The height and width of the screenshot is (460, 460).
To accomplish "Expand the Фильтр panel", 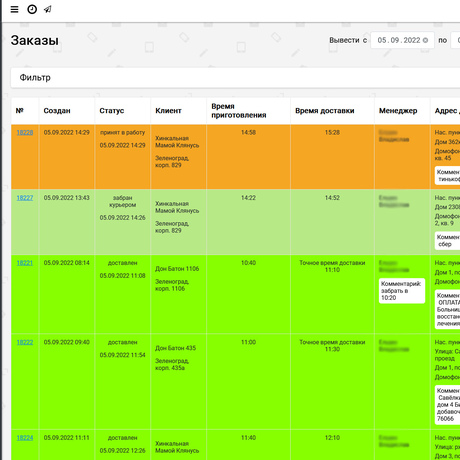I will (235, 78).
